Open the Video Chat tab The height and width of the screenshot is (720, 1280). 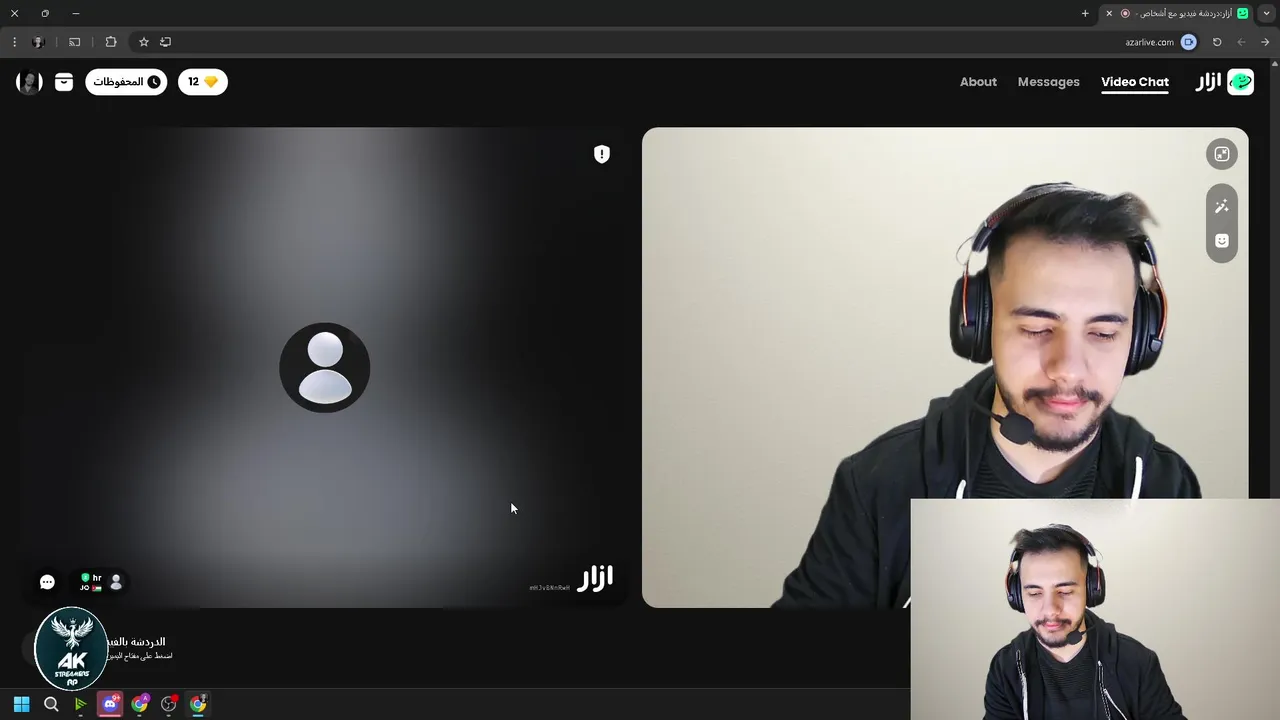click(1134, 82)
